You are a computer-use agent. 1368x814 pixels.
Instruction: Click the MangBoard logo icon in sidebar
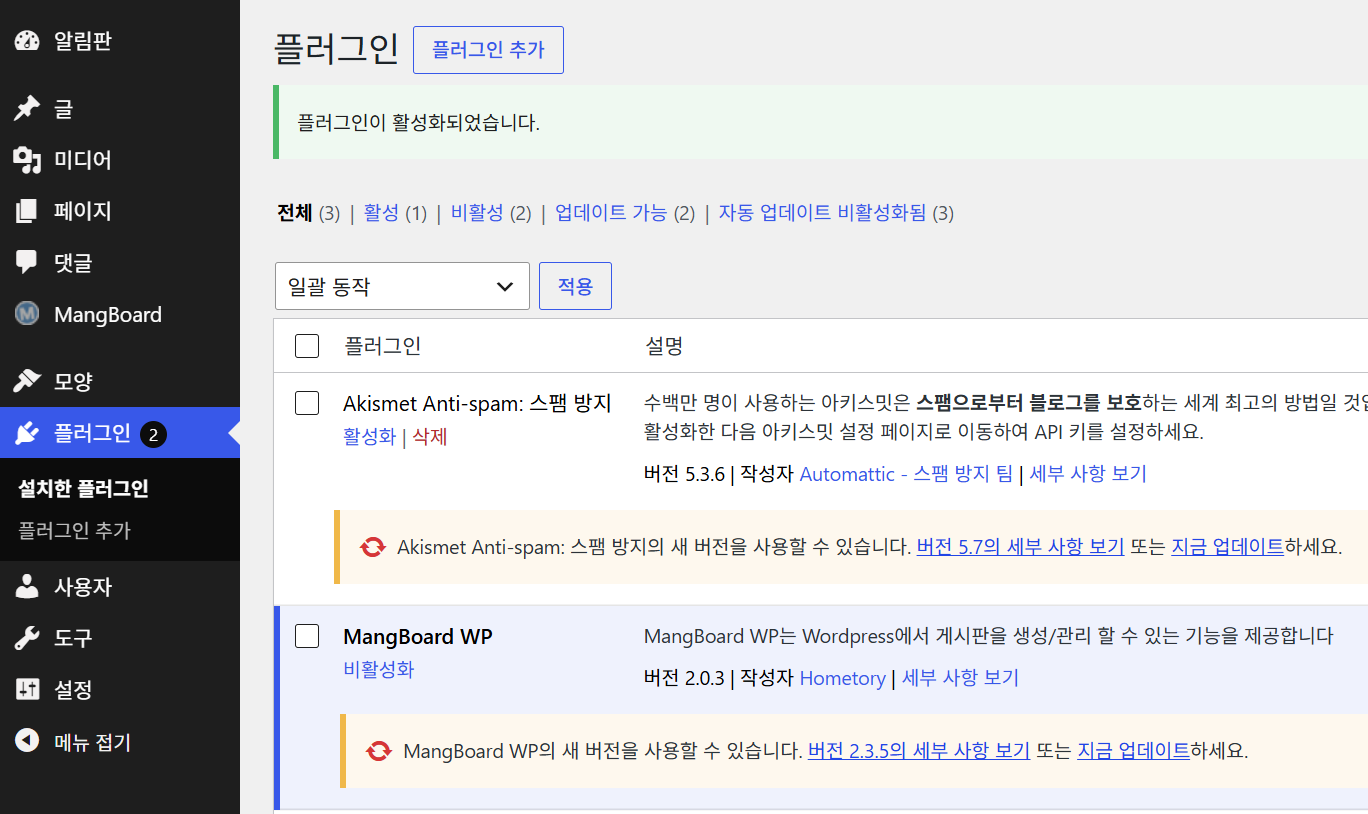[x=27, y=314]
